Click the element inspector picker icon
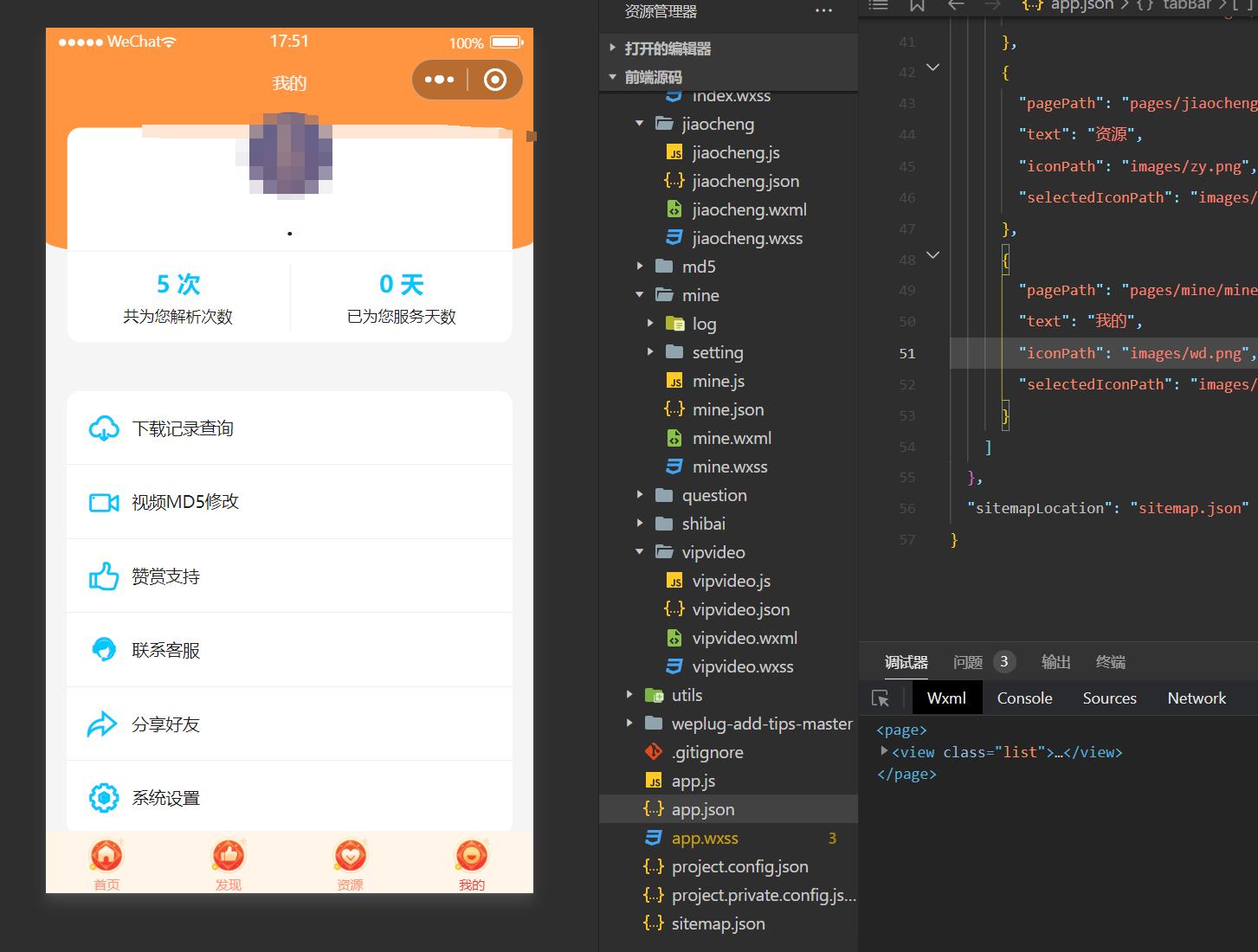 (881, 698)
